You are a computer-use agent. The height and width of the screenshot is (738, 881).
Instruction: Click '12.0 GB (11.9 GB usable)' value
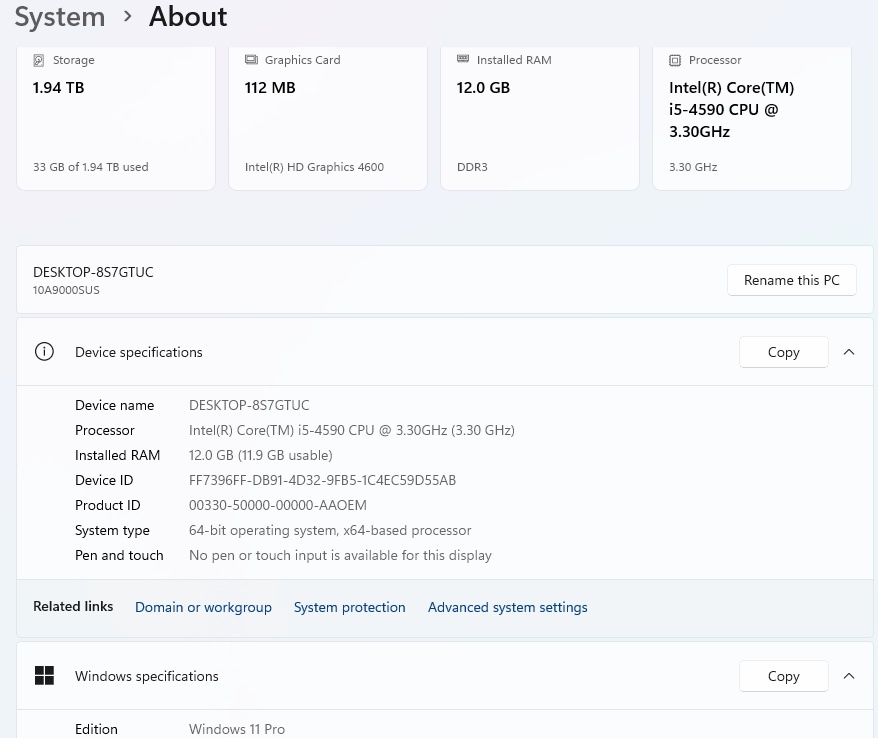coord(261,455)
